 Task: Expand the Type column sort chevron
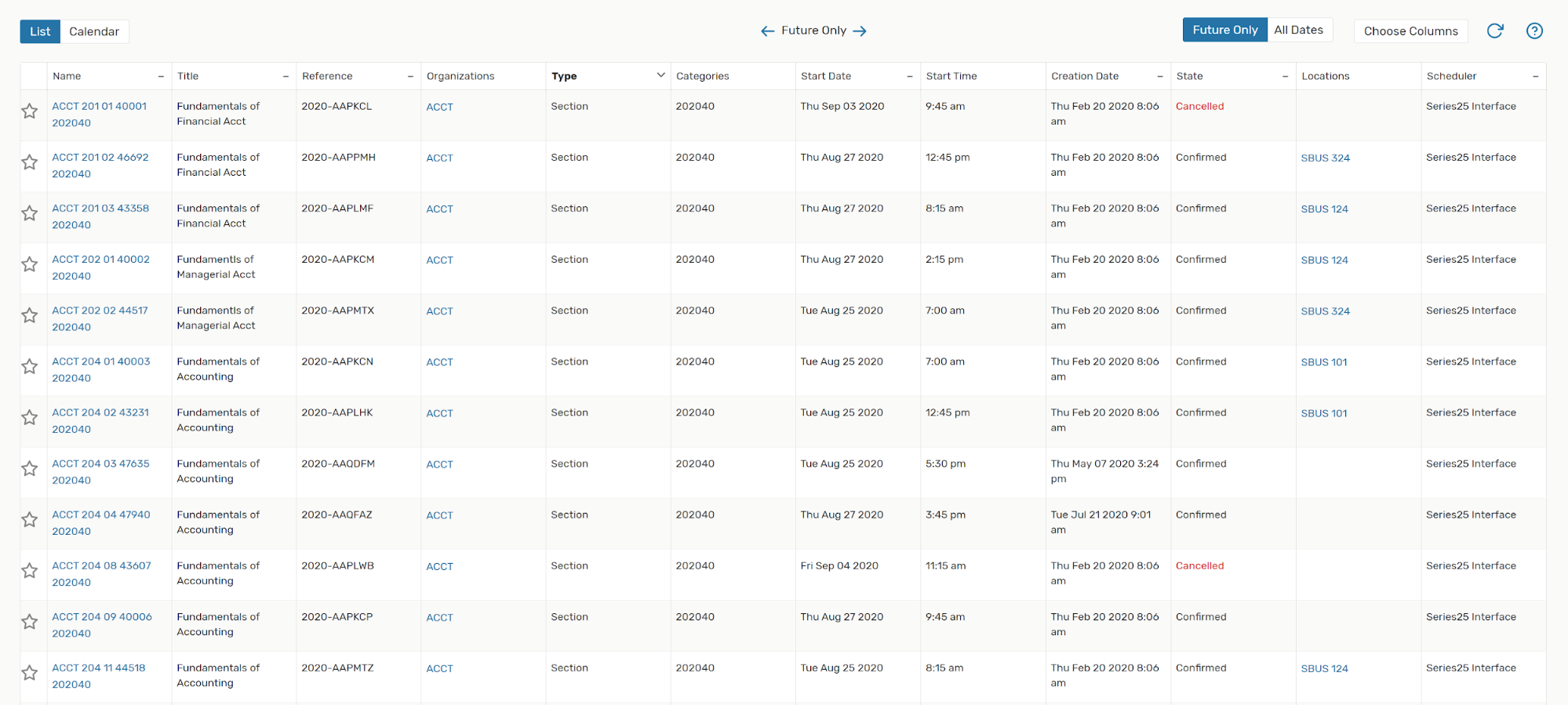pos(660,75)
